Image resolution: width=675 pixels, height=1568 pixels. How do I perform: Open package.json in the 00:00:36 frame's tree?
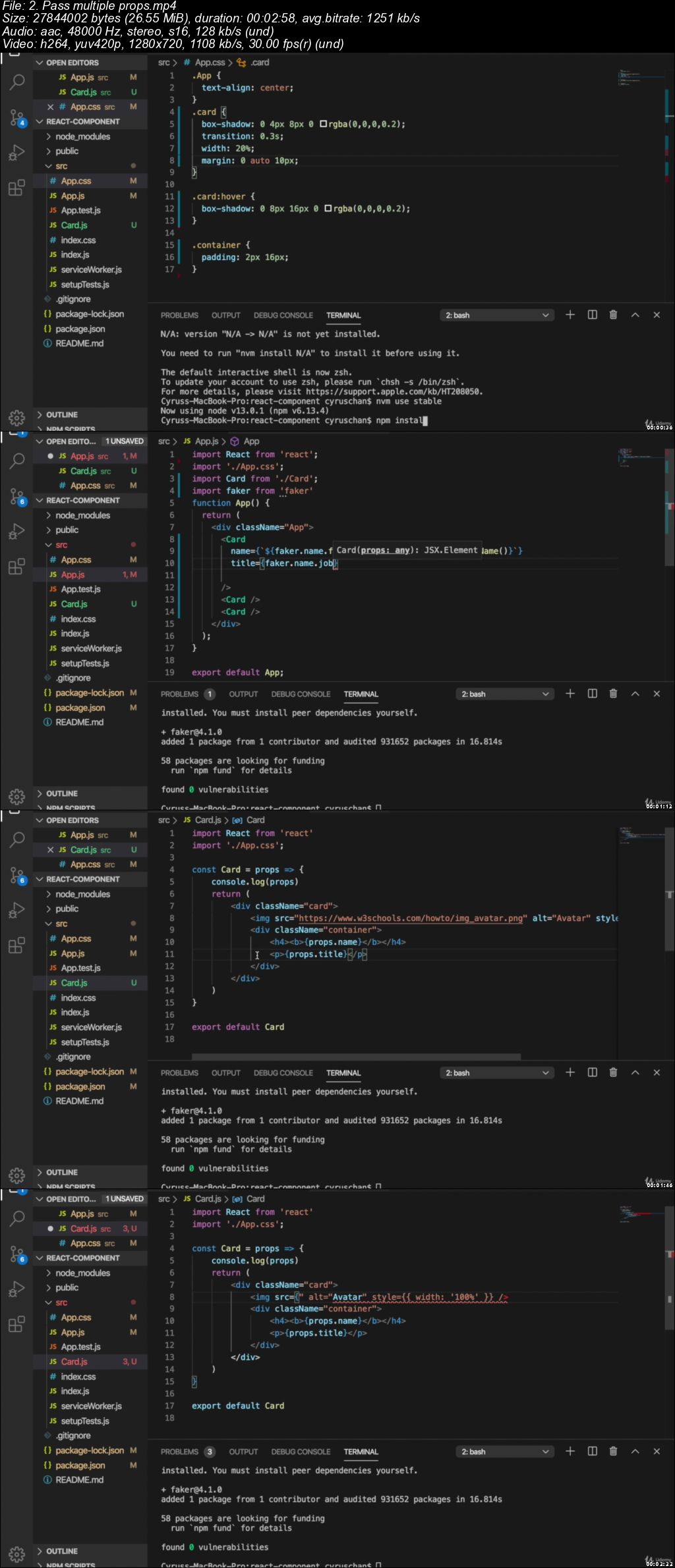[x=80, y=329]
